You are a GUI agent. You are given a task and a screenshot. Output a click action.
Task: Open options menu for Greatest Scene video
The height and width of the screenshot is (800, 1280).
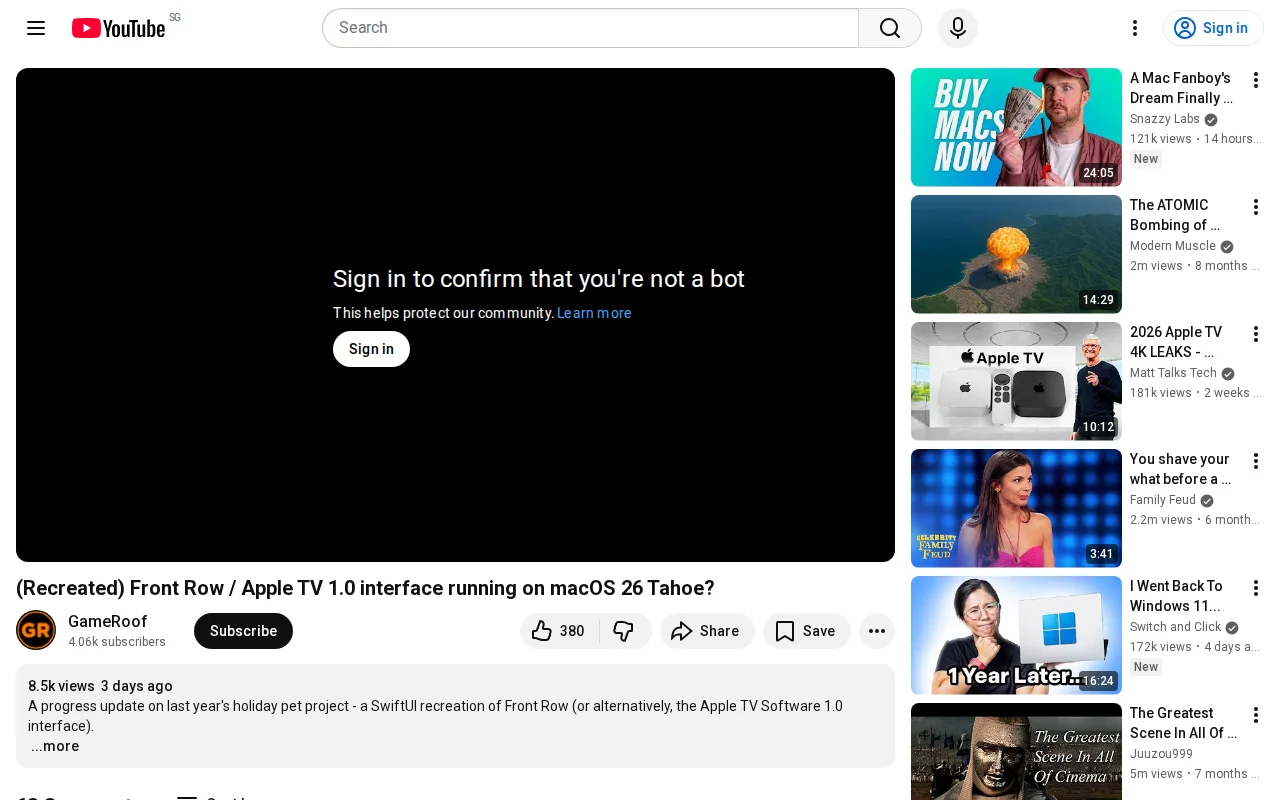pyautogui.click(x=1256, y=715)
